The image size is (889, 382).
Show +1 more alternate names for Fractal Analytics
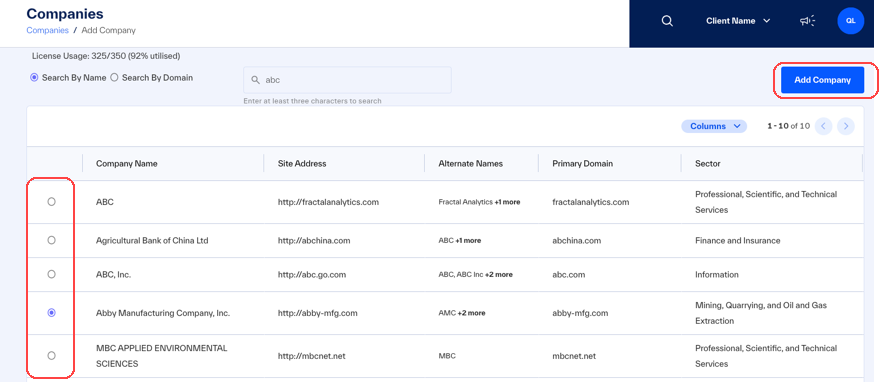coord(507,202)
